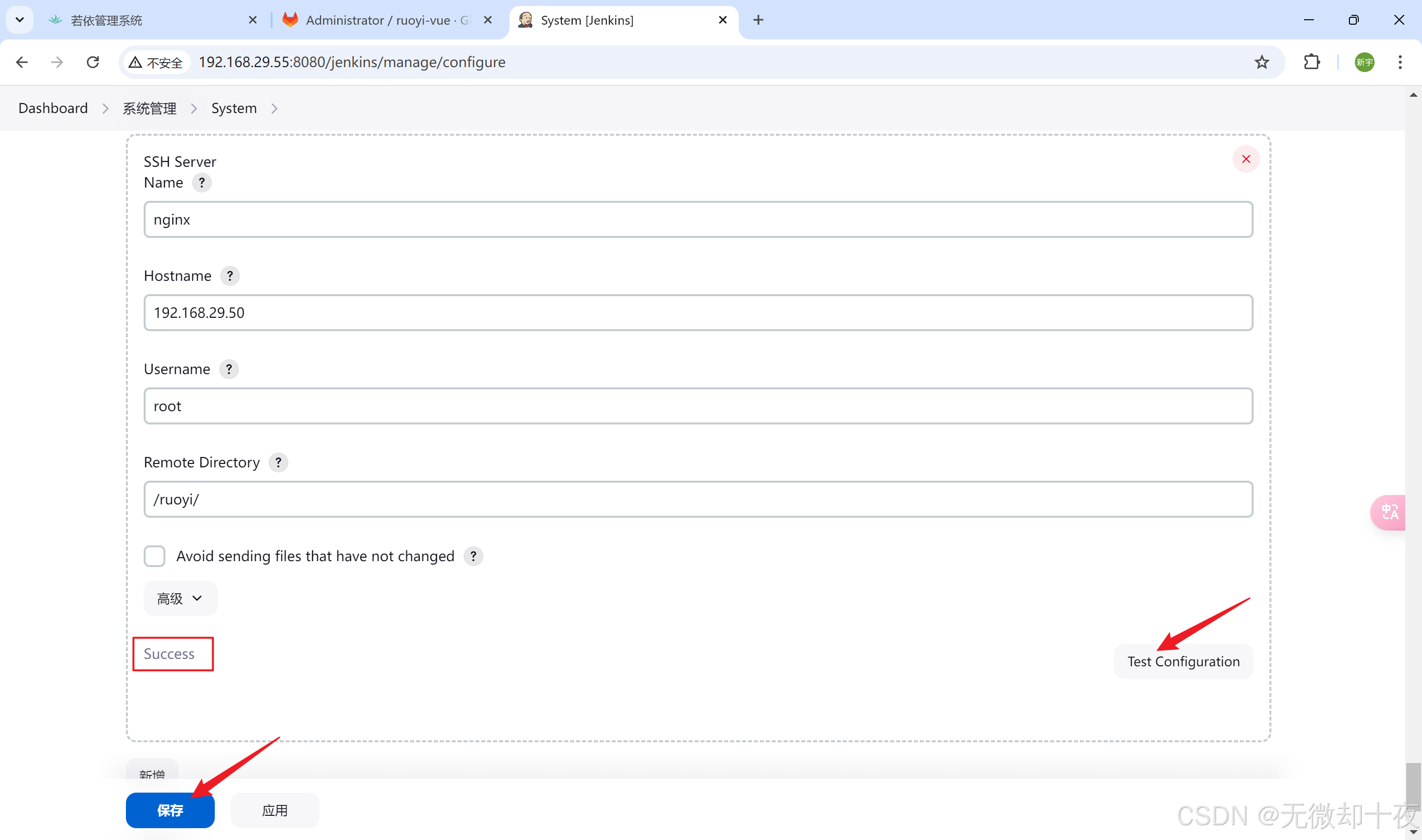Screen dimensions: 1422x840
Task: Click Test Configuration button
Action: tap(1183, 661)
